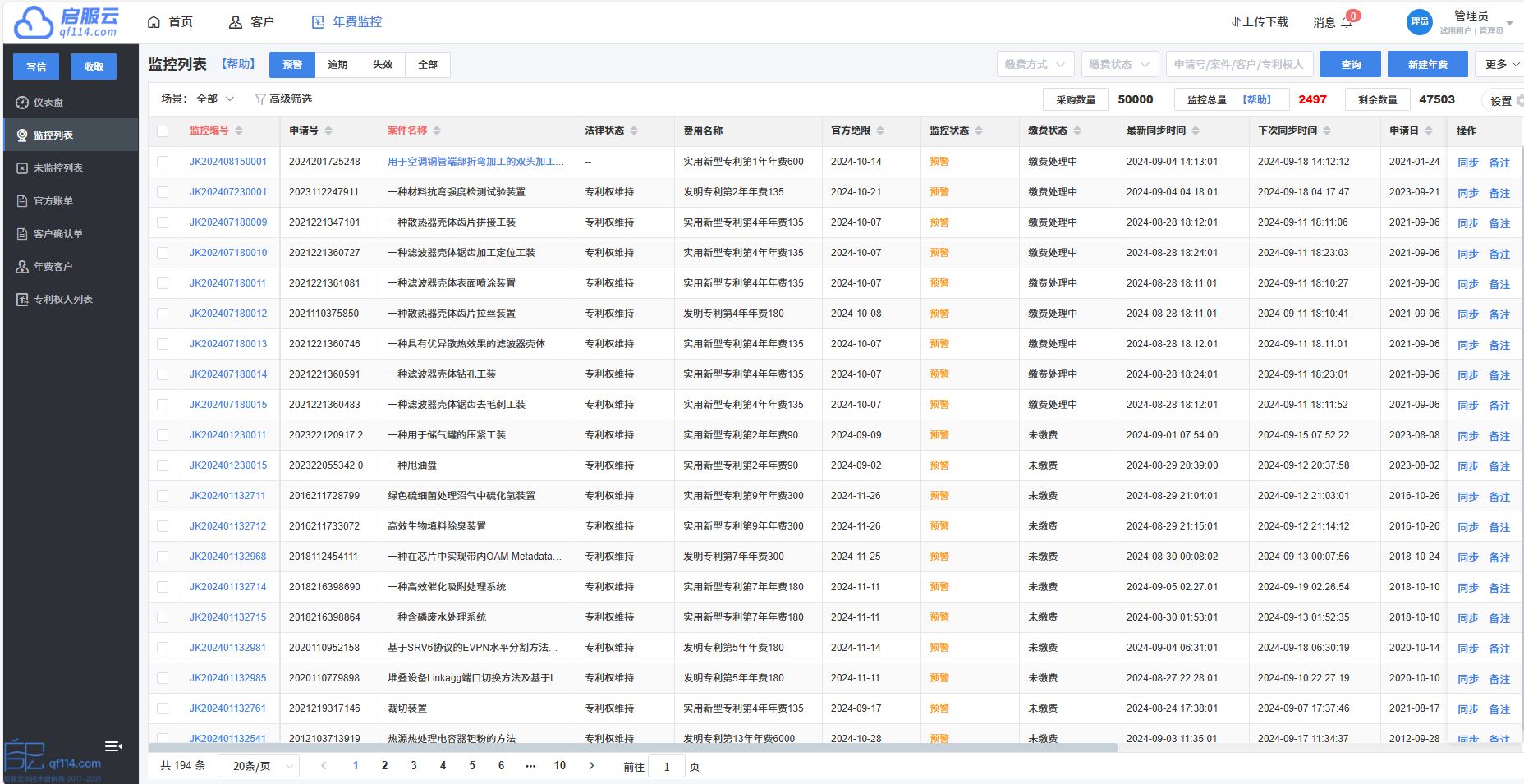Go to page 10 in pagination
Screen dimensions: 1524x784
tap(560, 766)
